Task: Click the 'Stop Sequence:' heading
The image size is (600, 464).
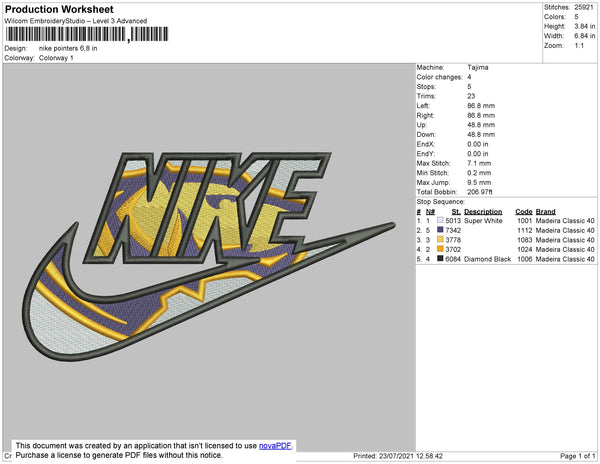Action: coord(440,202)
